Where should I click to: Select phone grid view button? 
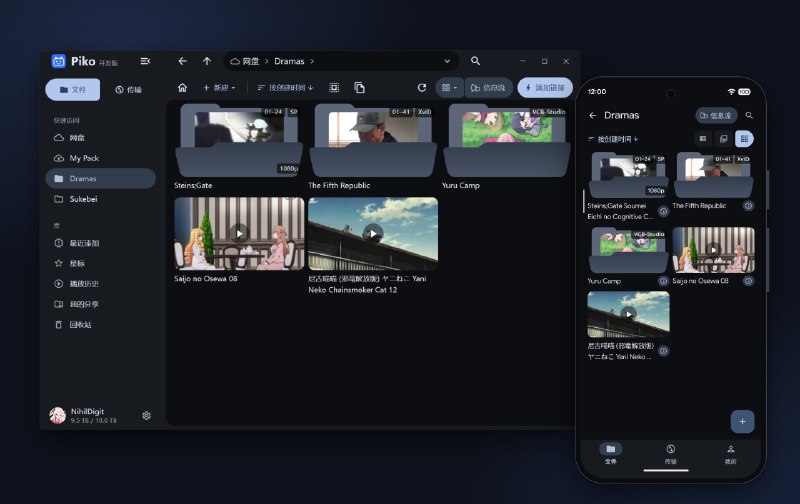(744, 139)
